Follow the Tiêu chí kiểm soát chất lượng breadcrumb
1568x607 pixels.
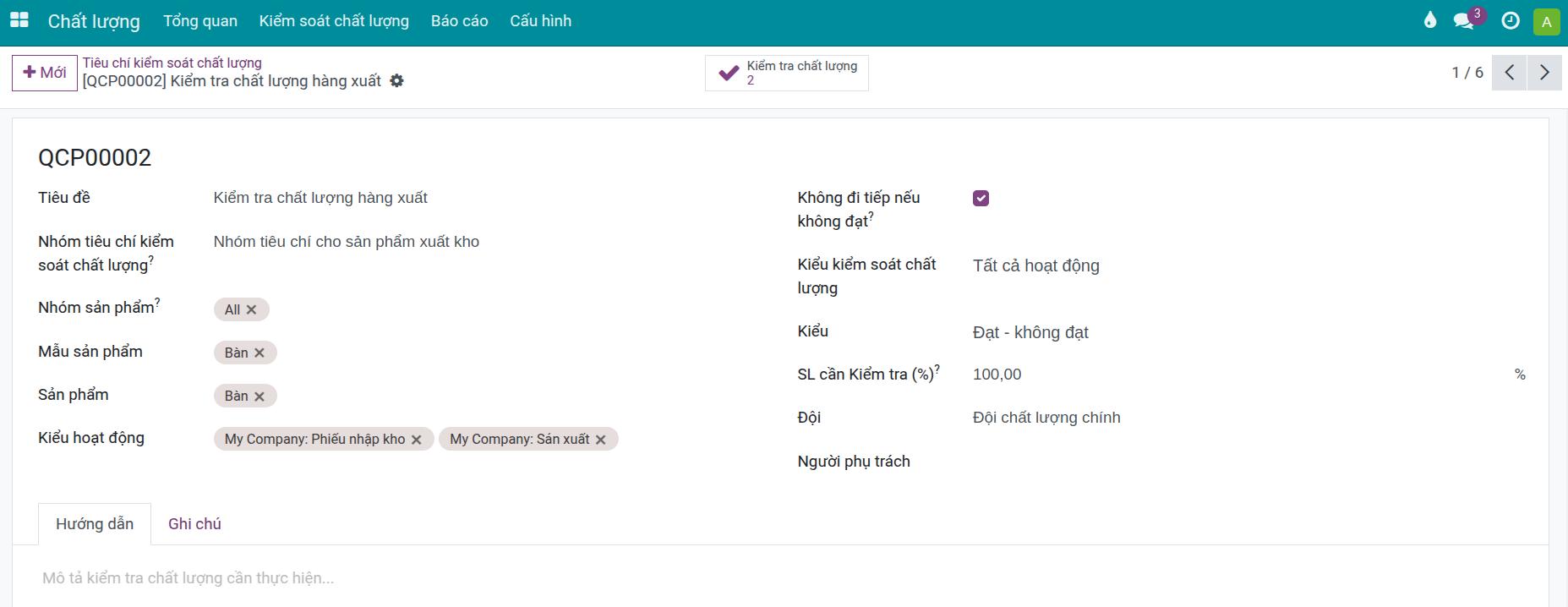coord(172,63)
